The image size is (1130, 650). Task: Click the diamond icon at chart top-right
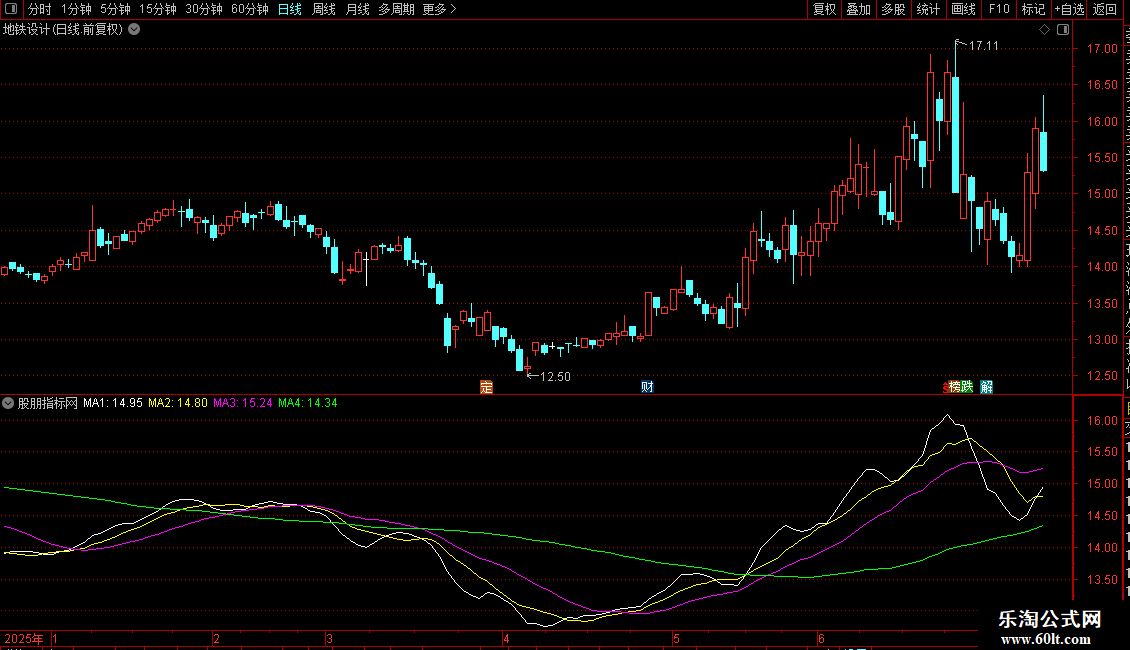point(1044,30)
